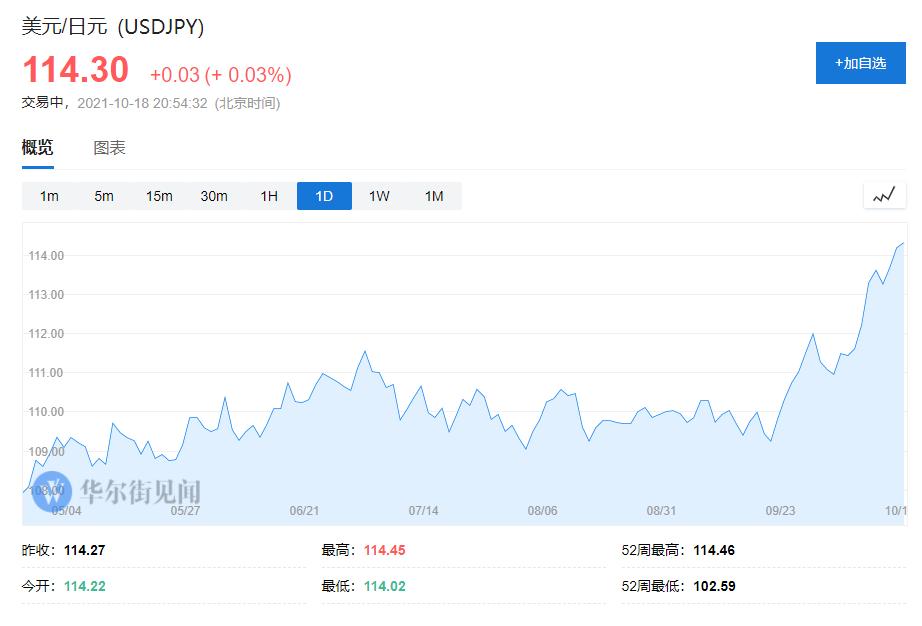Select the 1m timeframe
Image resolution: width=922 pixels, height=626 pixels.
click(48, 196)
